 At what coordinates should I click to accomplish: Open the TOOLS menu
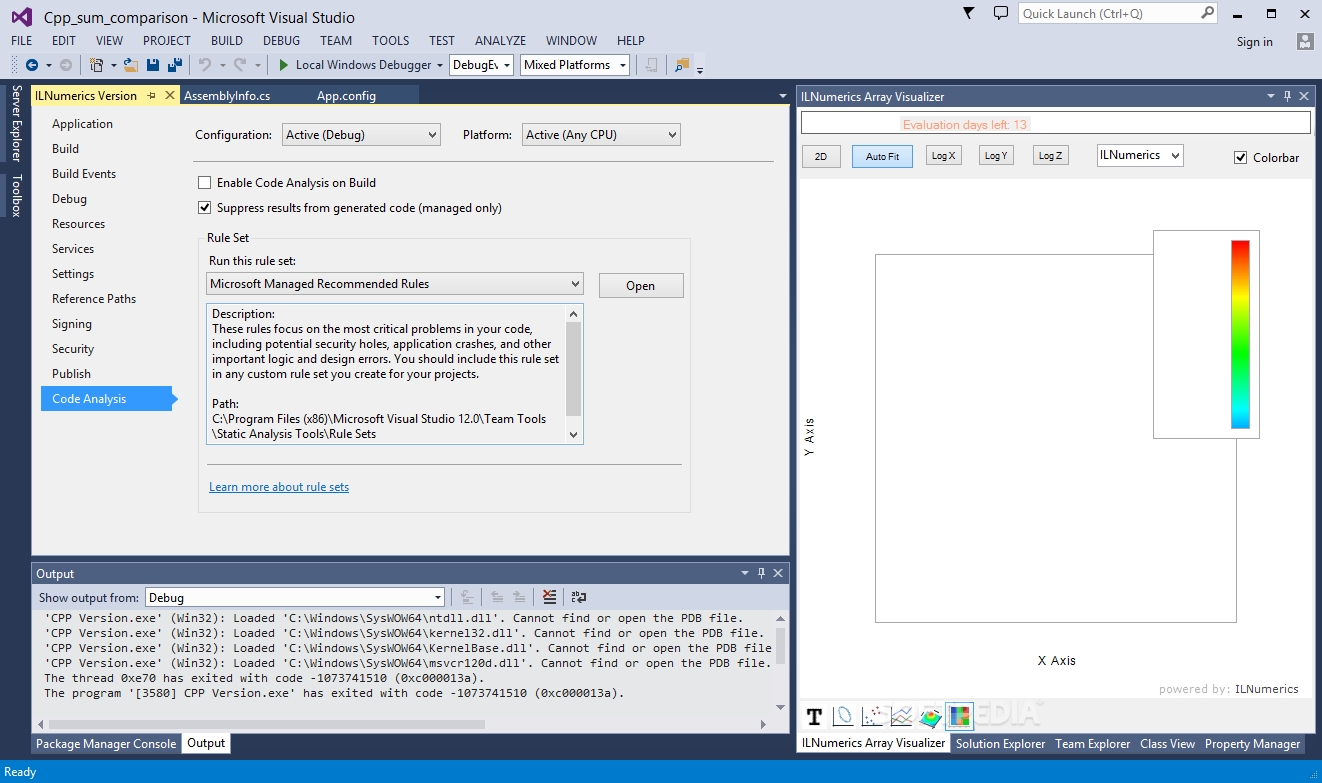390,41
